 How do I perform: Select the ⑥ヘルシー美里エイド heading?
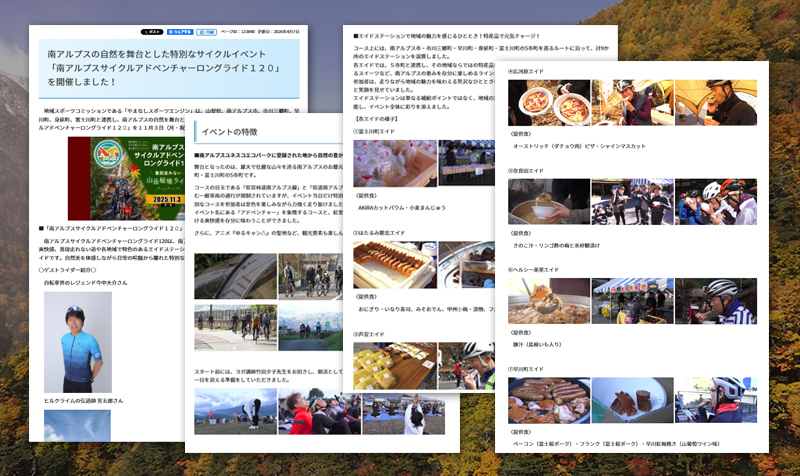tap(534, 269)
